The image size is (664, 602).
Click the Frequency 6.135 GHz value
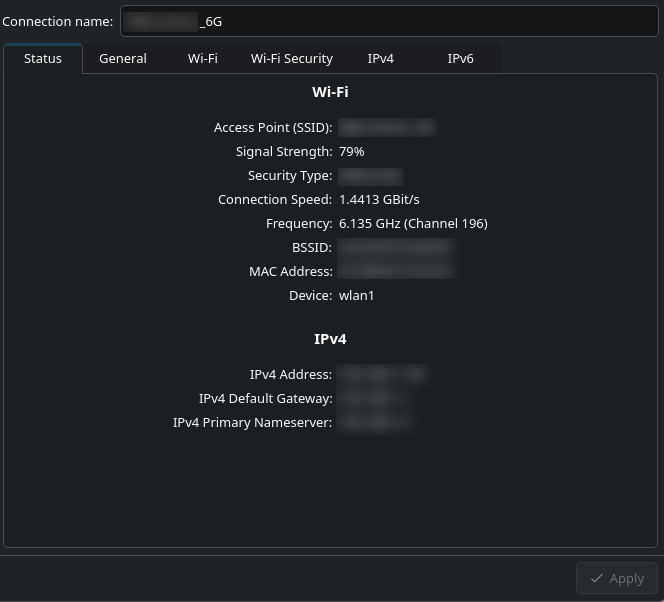413,224
